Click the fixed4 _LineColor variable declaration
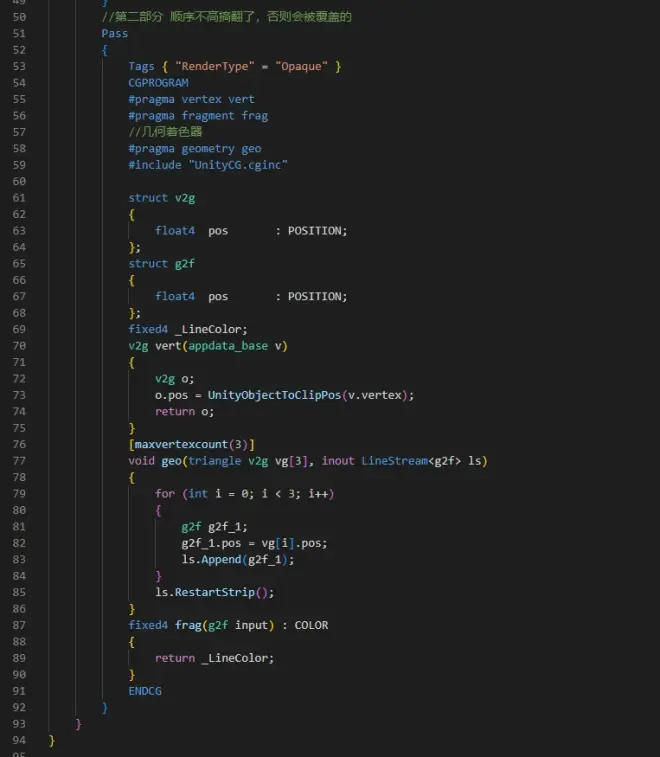This screenshot has width=660, height=757. coord(187,329)
